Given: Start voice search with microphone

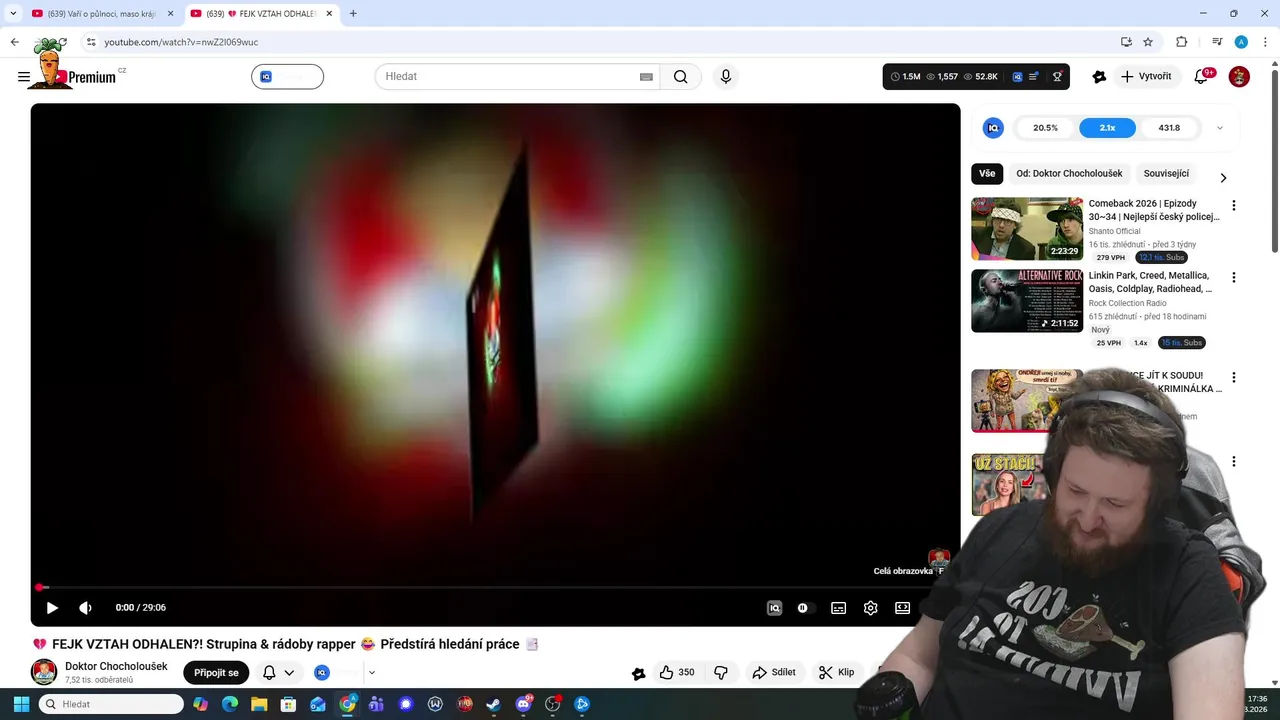Looking at the screenshot, I should 726,77.
